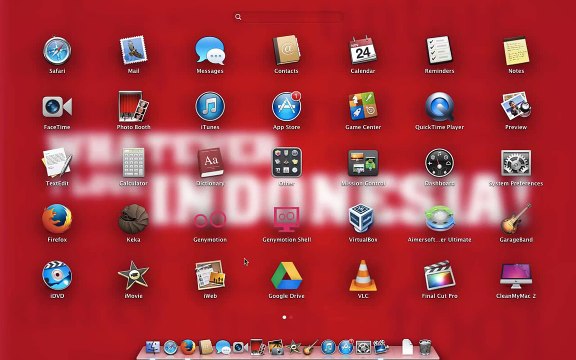Open the Calculator app
This screenshot has width=576, height=360.
pyautogui.click(x=133, y=163)
